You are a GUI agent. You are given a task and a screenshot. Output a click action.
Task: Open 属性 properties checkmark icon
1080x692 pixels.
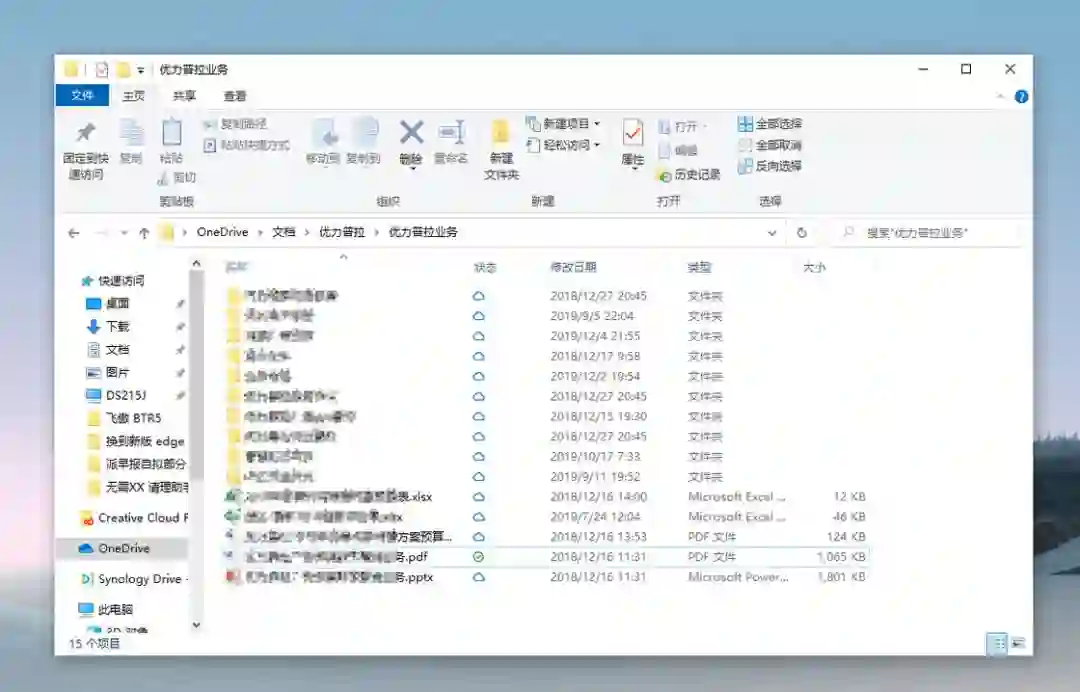click(x=632, y=133)
